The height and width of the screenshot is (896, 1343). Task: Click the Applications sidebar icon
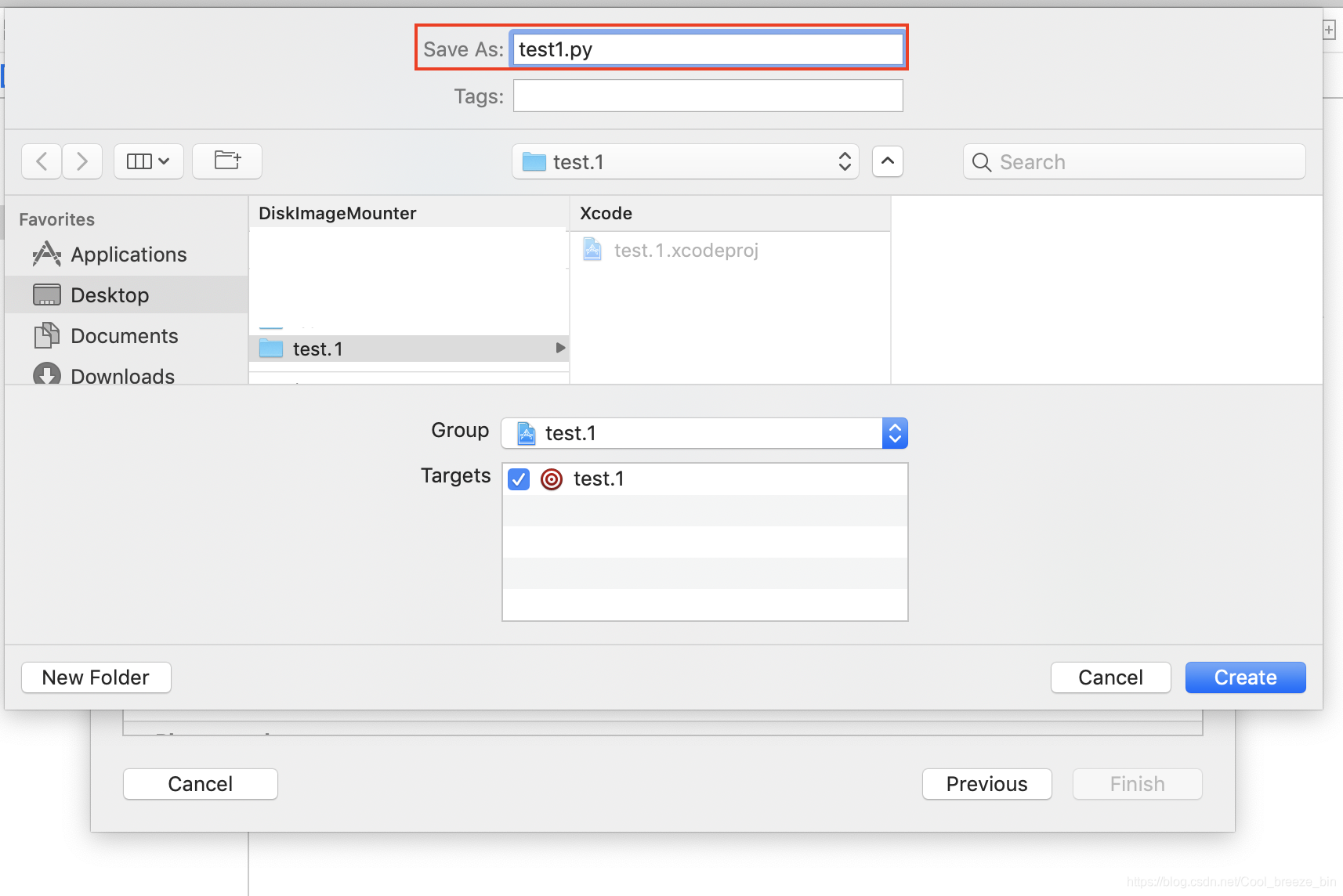(x=47, y=254)
